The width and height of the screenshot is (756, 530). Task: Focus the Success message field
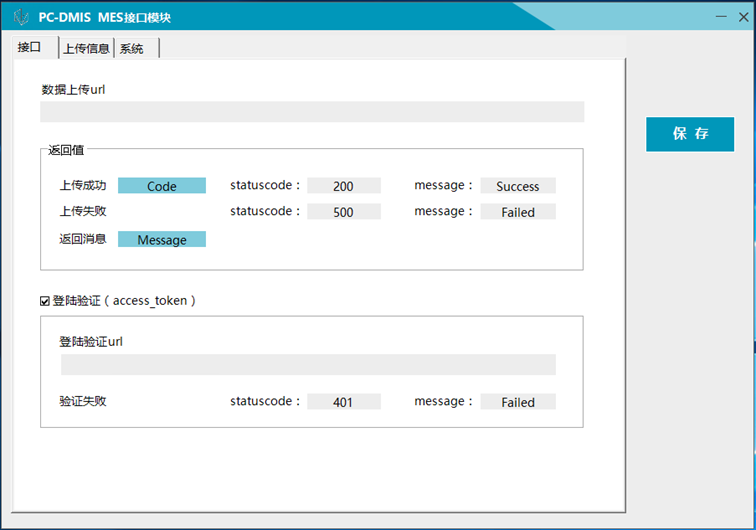(517, 186)
